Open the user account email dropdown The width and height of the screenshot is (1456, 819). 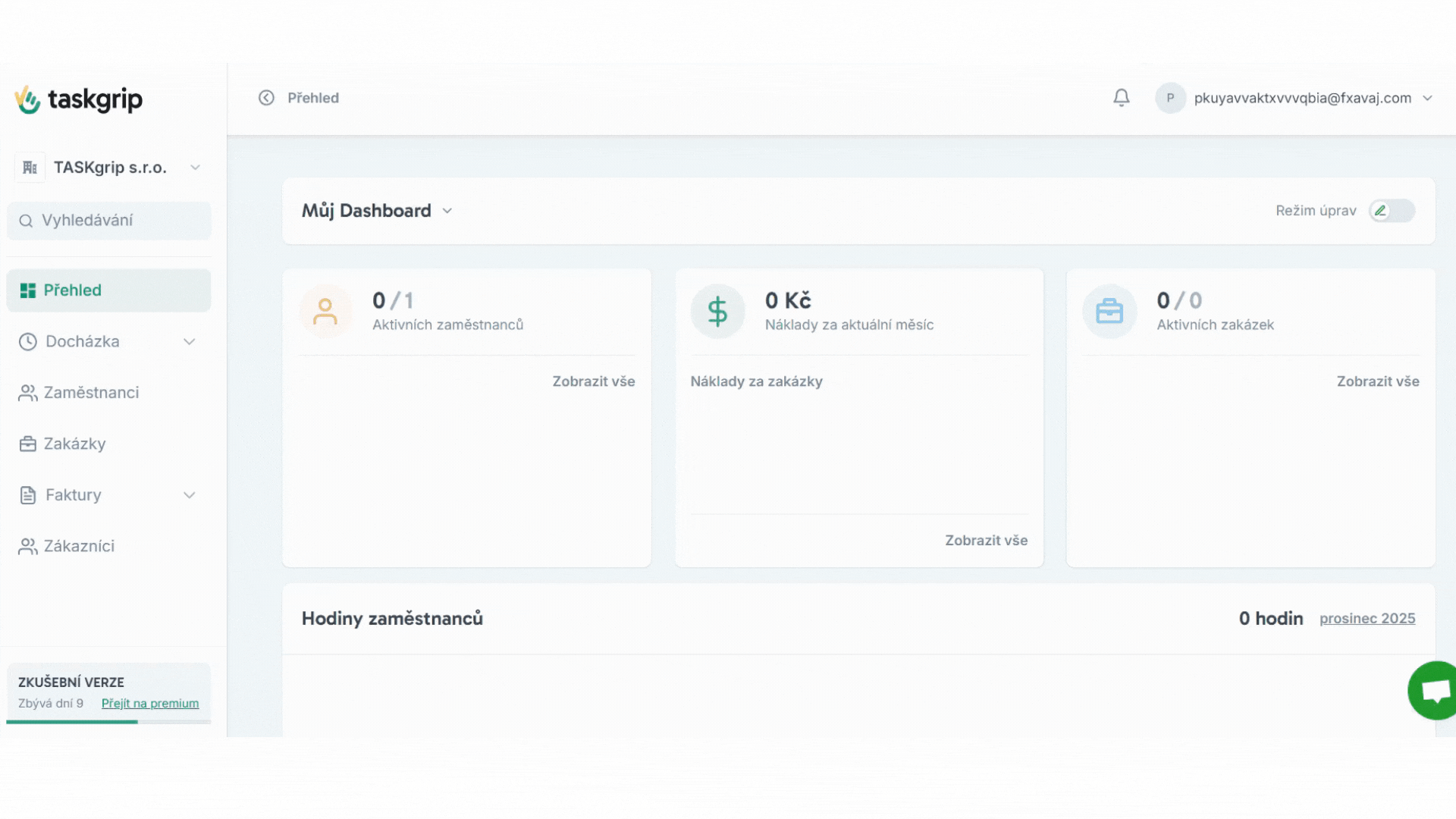click(x=1427, y=98)
